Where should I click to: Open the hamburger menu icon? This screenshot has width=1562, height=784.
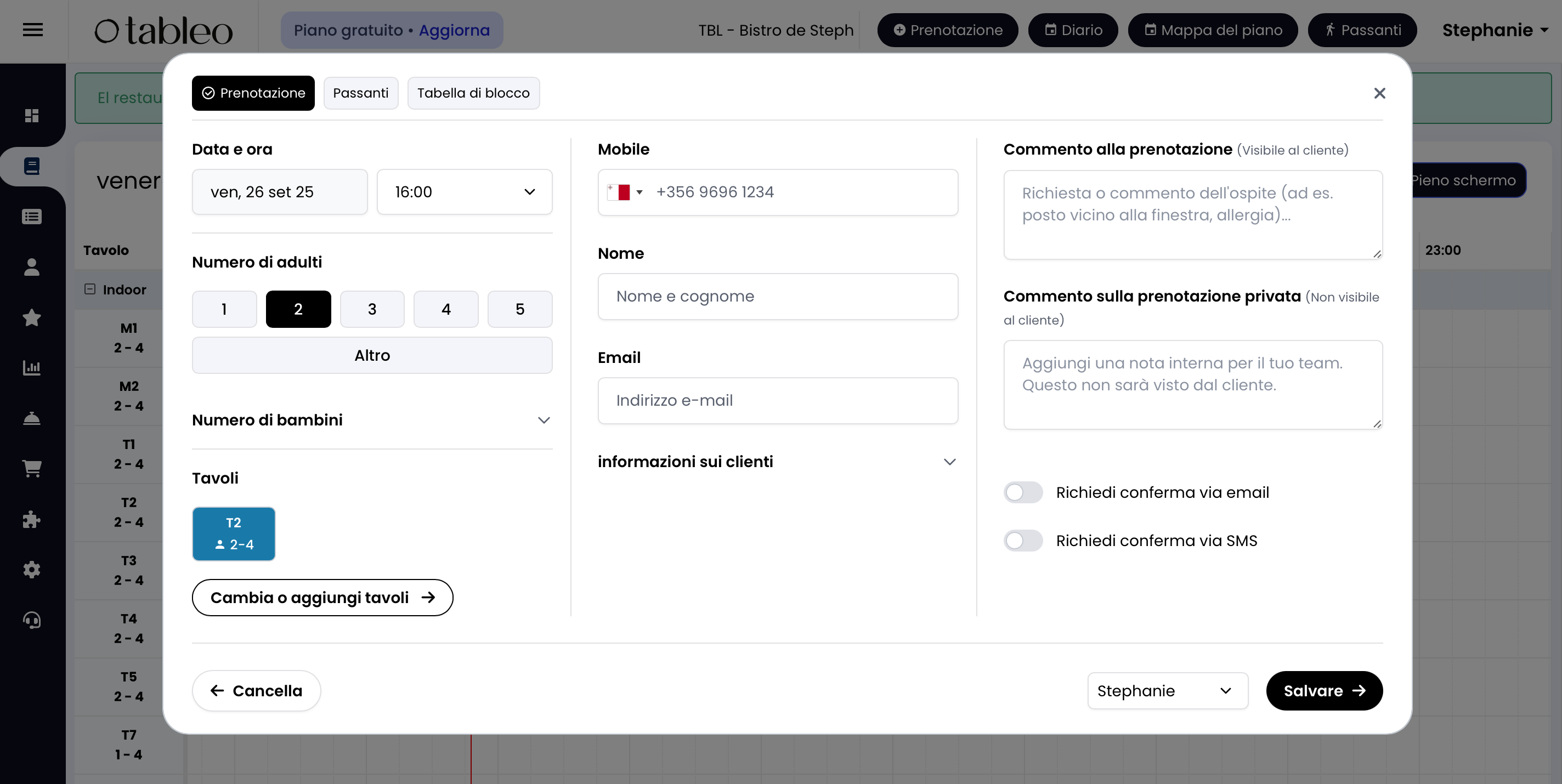(33, 29)
